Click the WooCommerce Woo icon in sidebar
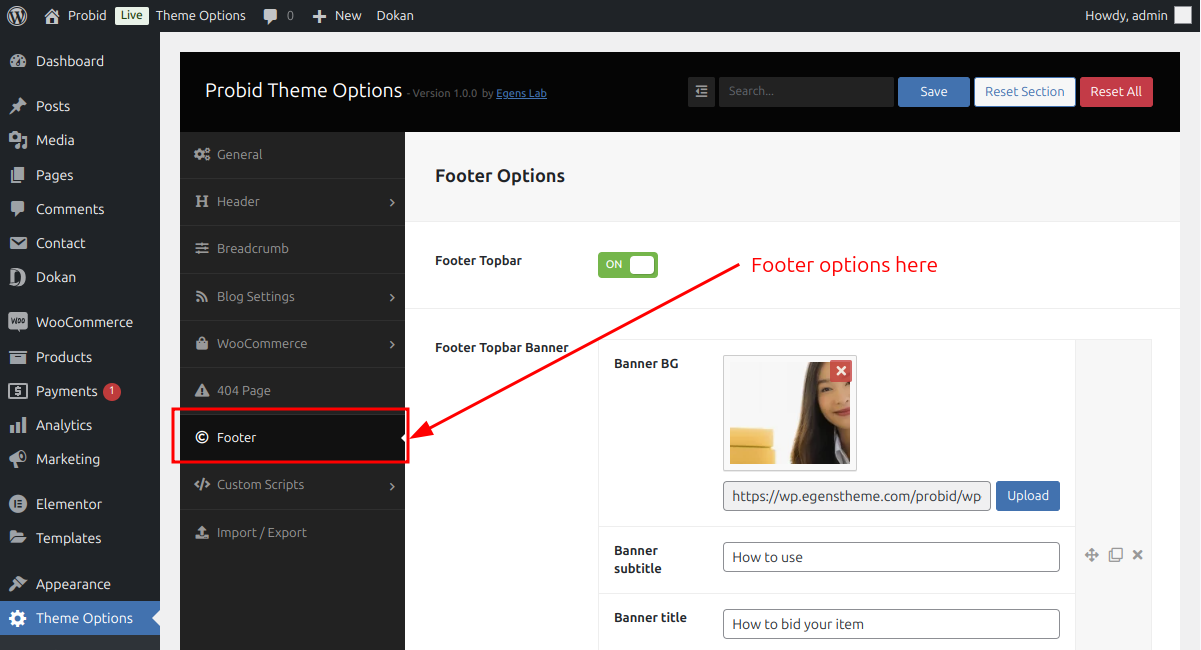This screenshot has height=650, width=1201. (x=18, y=322)
